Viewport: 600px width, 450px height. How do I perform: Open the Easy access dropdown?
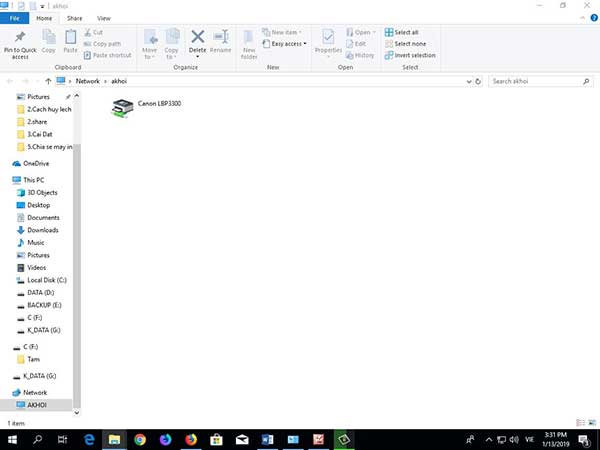click(285, 44)
